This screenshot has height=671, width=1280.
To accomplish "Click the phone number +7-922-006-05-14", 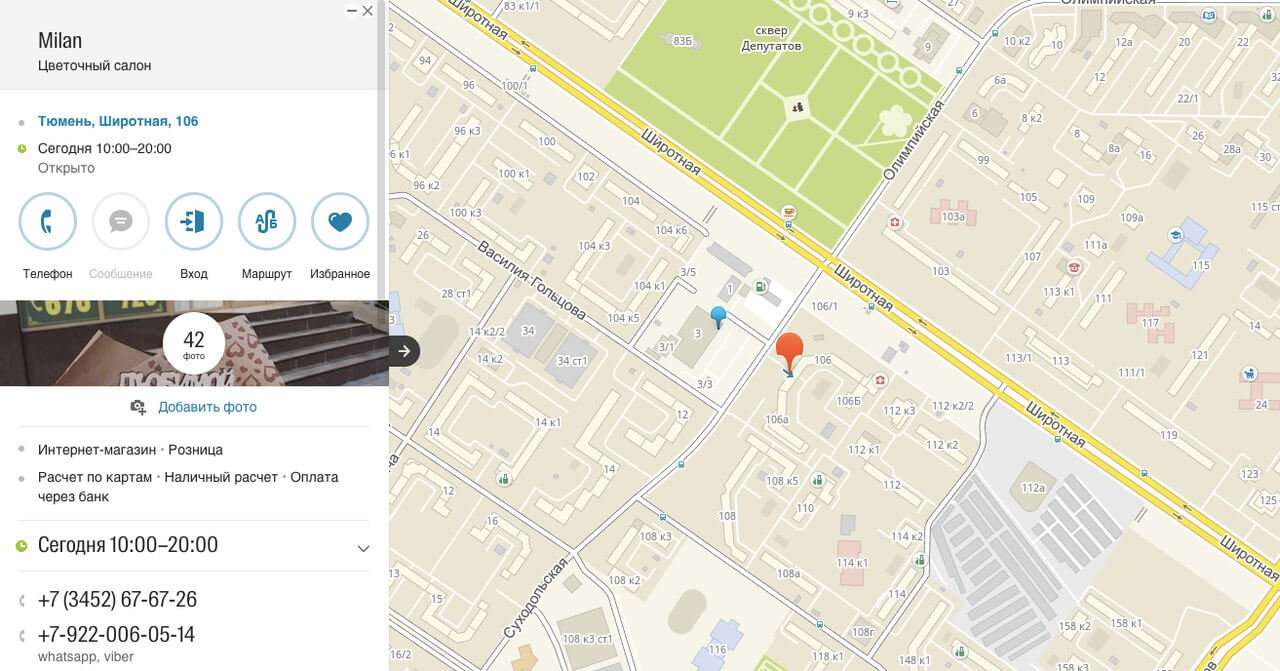I will (116, 634).
